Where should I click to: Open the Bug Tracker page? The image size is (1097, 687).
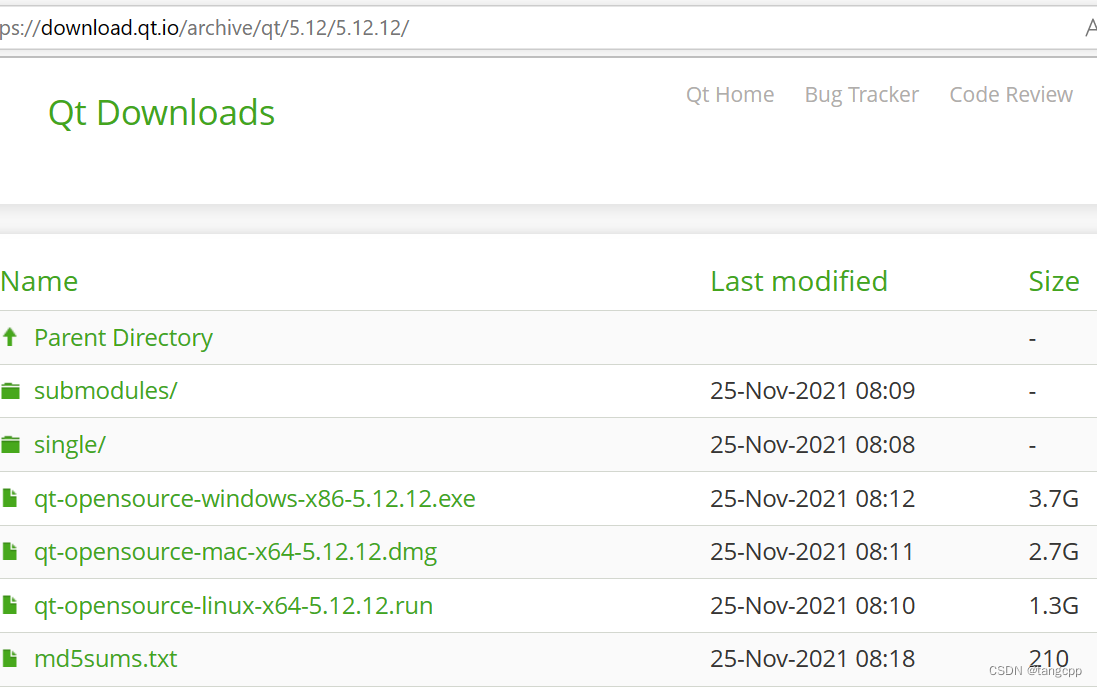coord(861,94)
